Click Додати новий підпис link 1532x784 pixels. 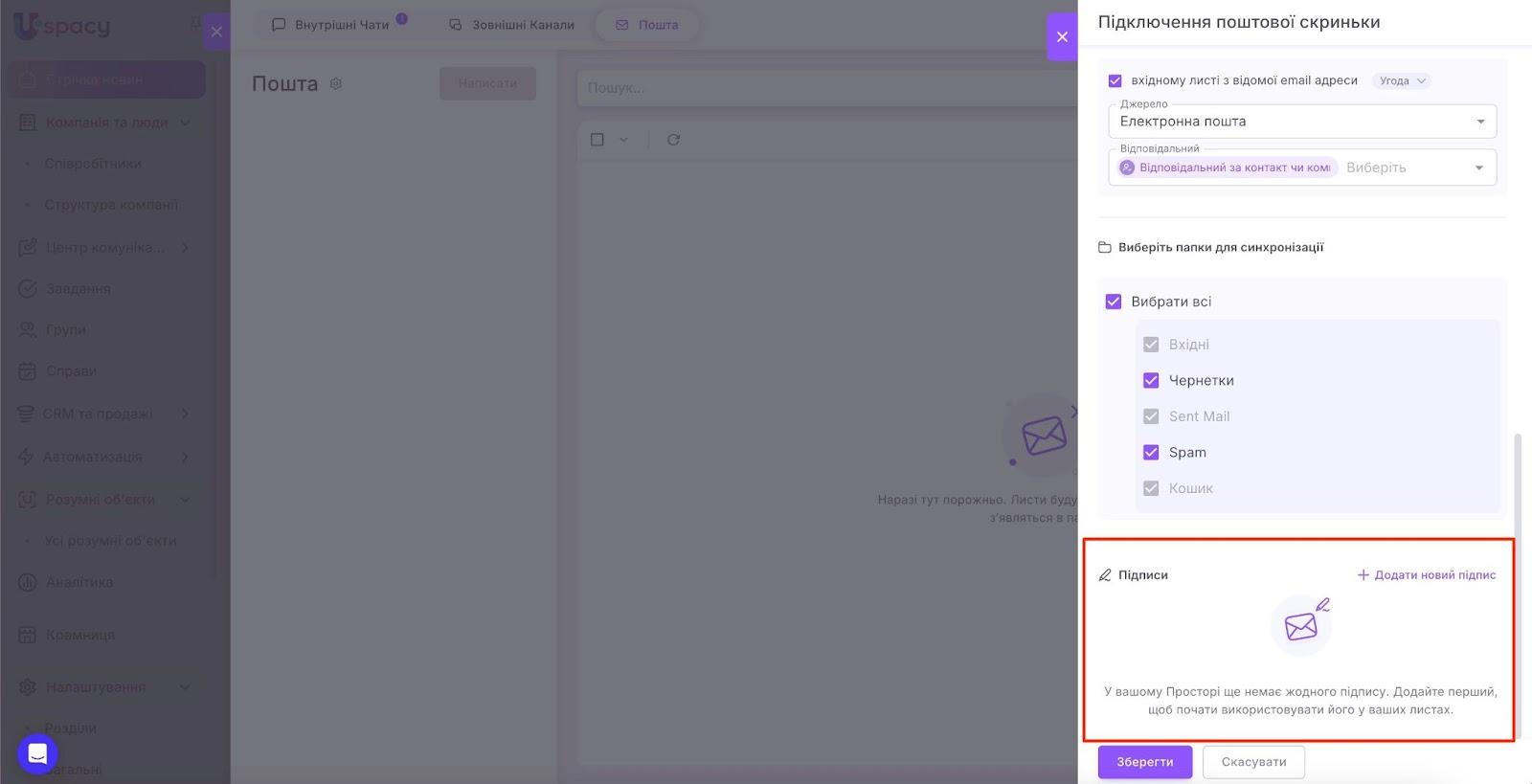click(x=1427, y=575)
